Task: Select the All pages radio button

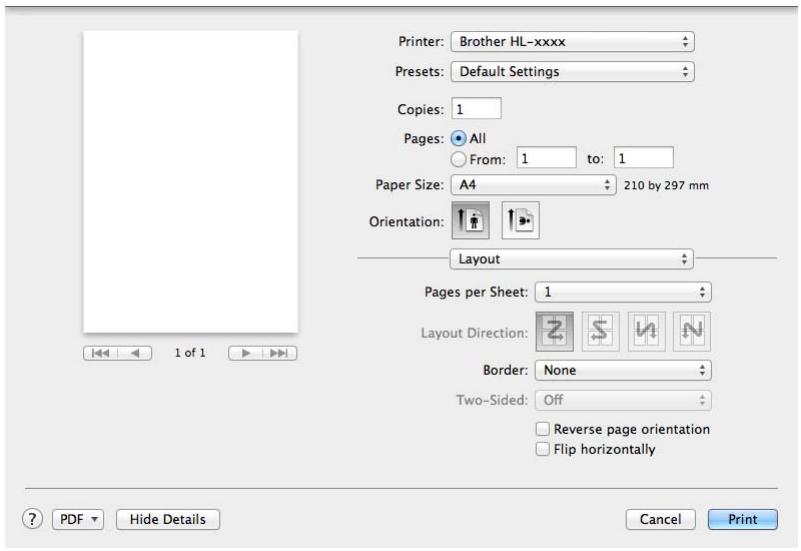Action: [x=459, y=138]
